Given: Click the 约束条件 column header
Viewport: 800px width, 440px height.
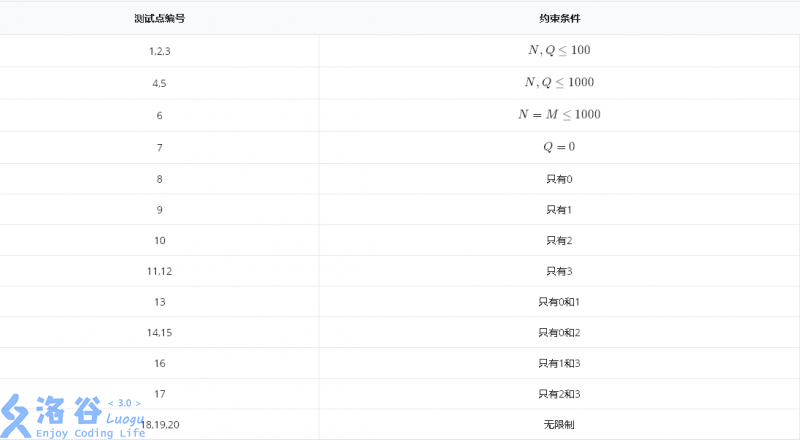Looking at the screenshot, I should tap(560, 19).
